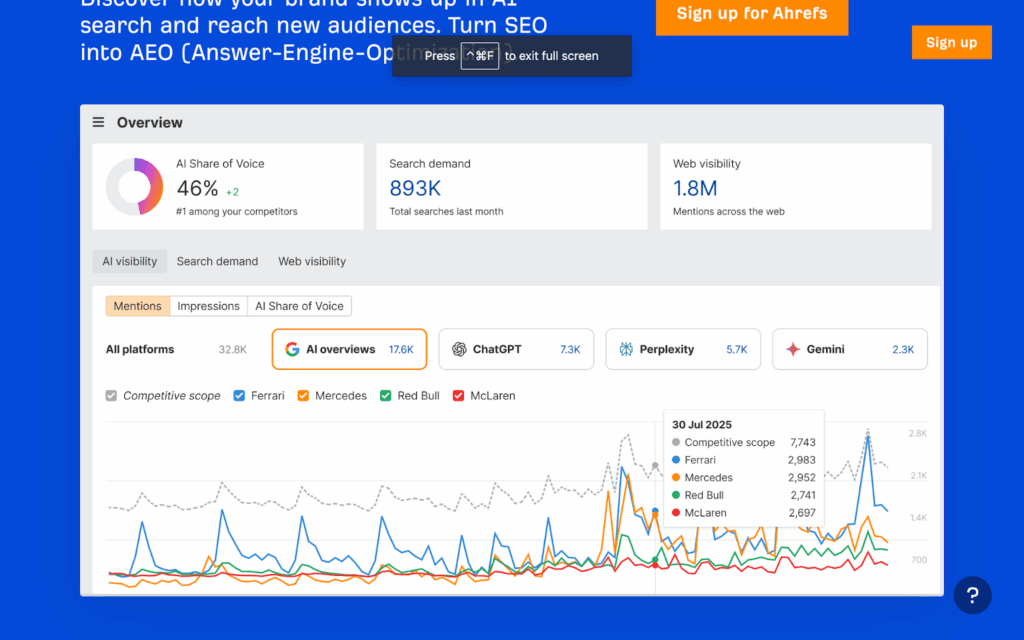
Task: Uncheck the Ferrari checkbox
Action: pos(239,395)
